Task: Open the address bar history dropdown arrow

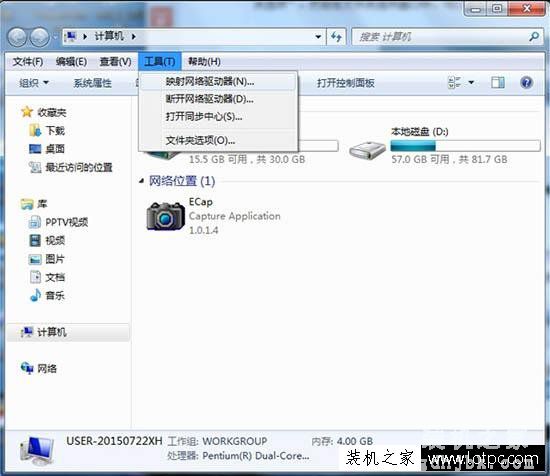Action: (318, 36)
